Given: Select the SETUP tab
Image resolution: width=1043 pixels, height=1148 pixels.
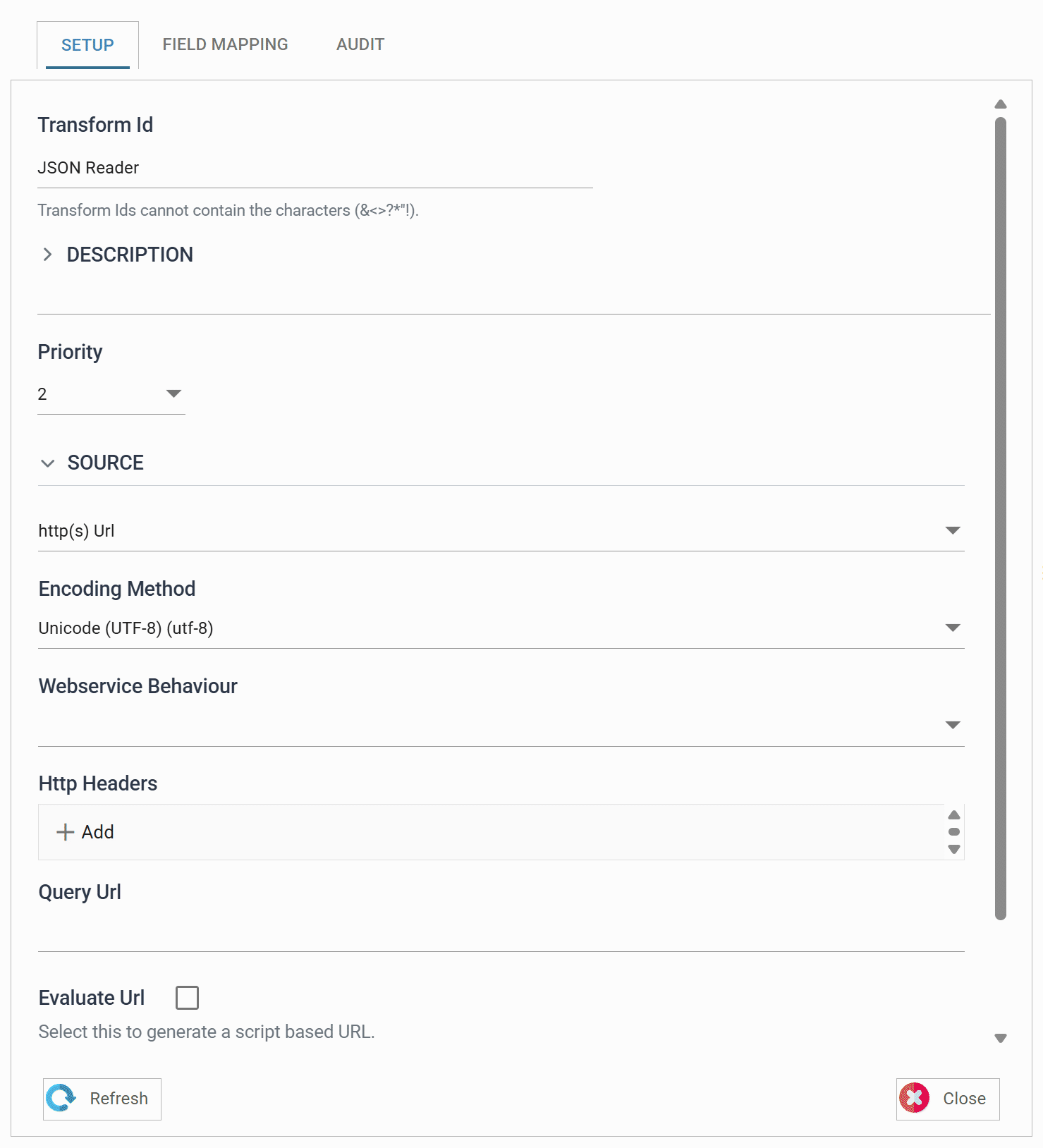Looking at the screenshot, I should click(x=87, y=45).
